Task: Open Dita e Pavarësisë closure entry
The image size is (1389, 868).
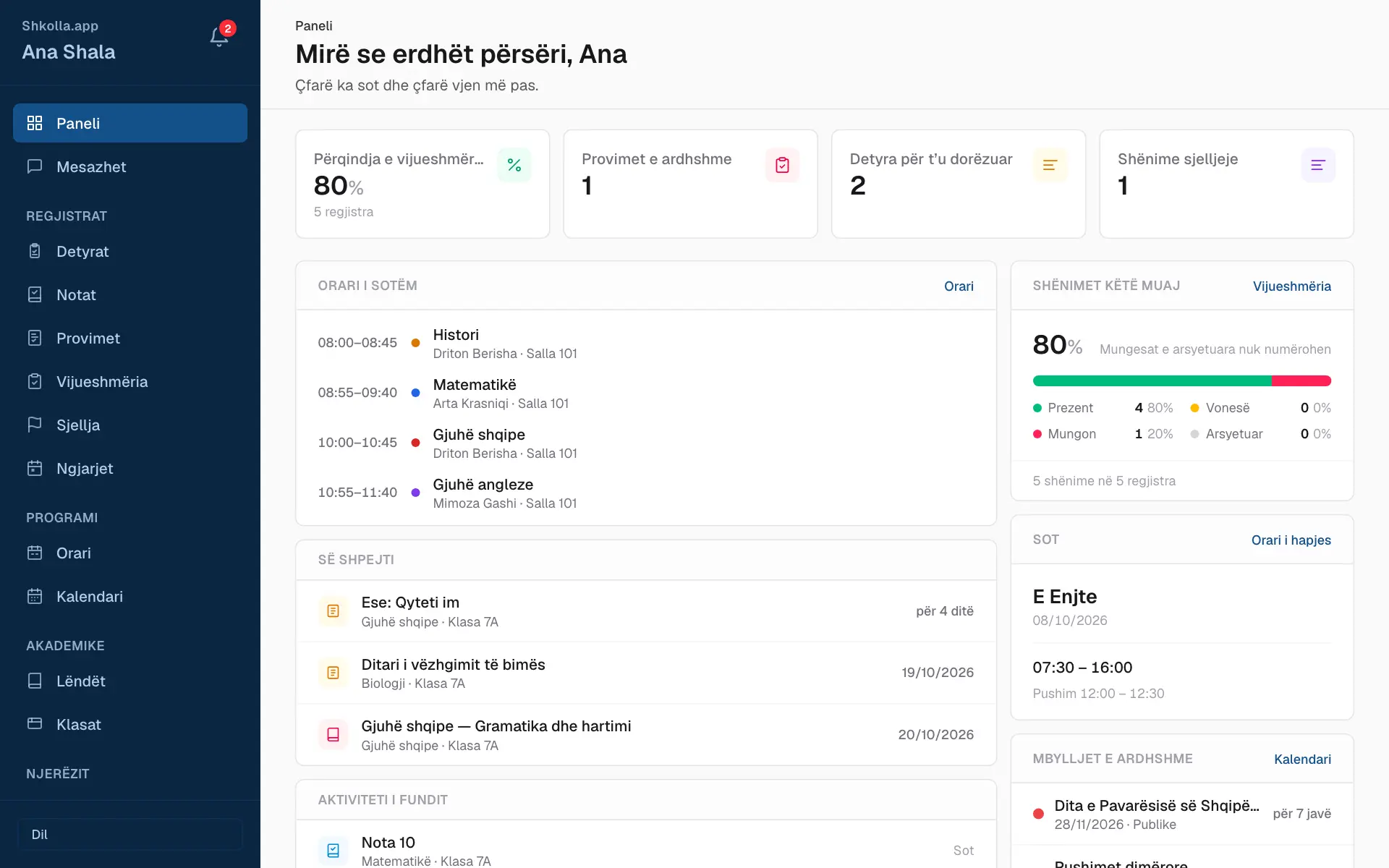Action: (x=1181, y=814)
